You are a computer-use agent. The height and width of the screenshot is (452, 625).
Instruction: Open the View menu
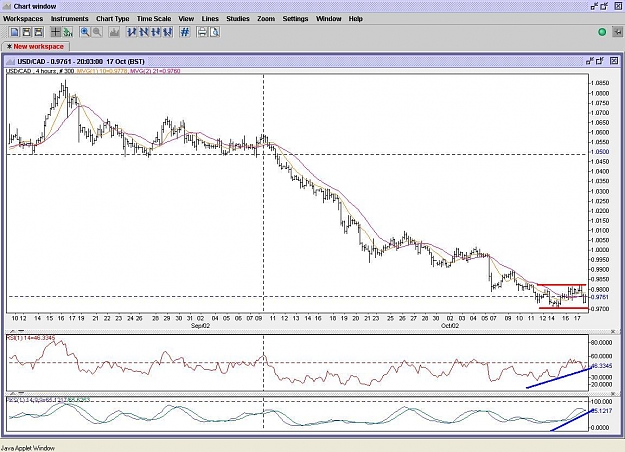click(x=186, y=19)
